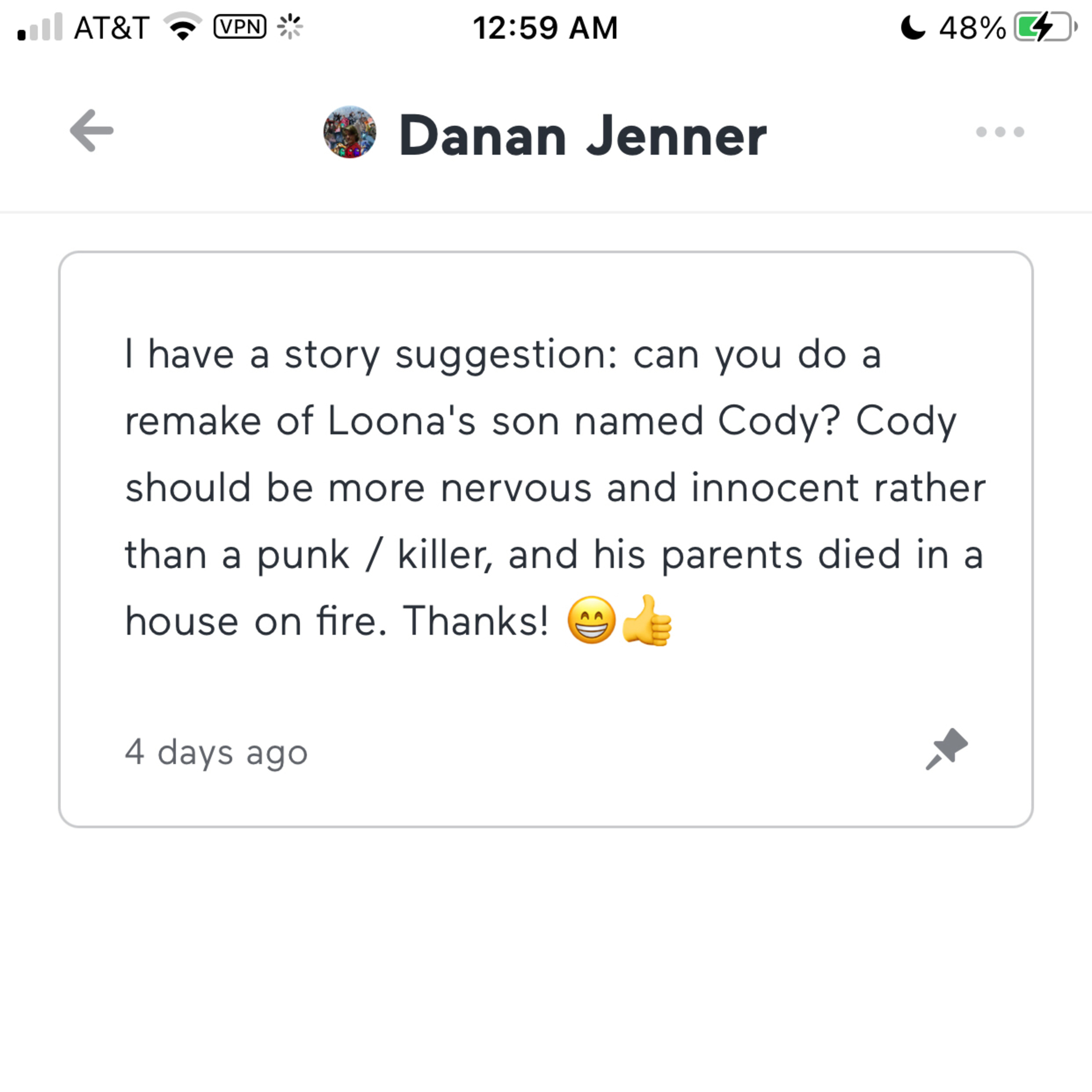1092x1092 pixels.
Task: Pin the story suggestion message
Action: 946,749
